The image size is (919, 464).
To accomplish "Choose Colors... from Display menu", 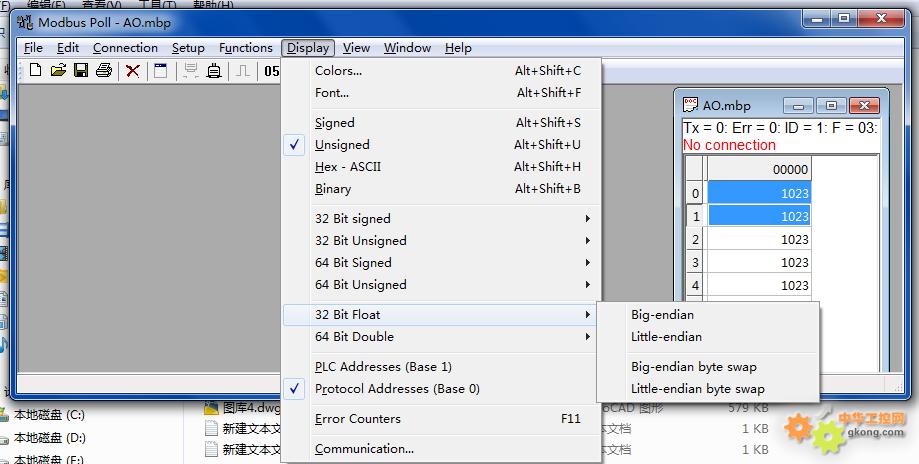I will click(x=443, y=71).
